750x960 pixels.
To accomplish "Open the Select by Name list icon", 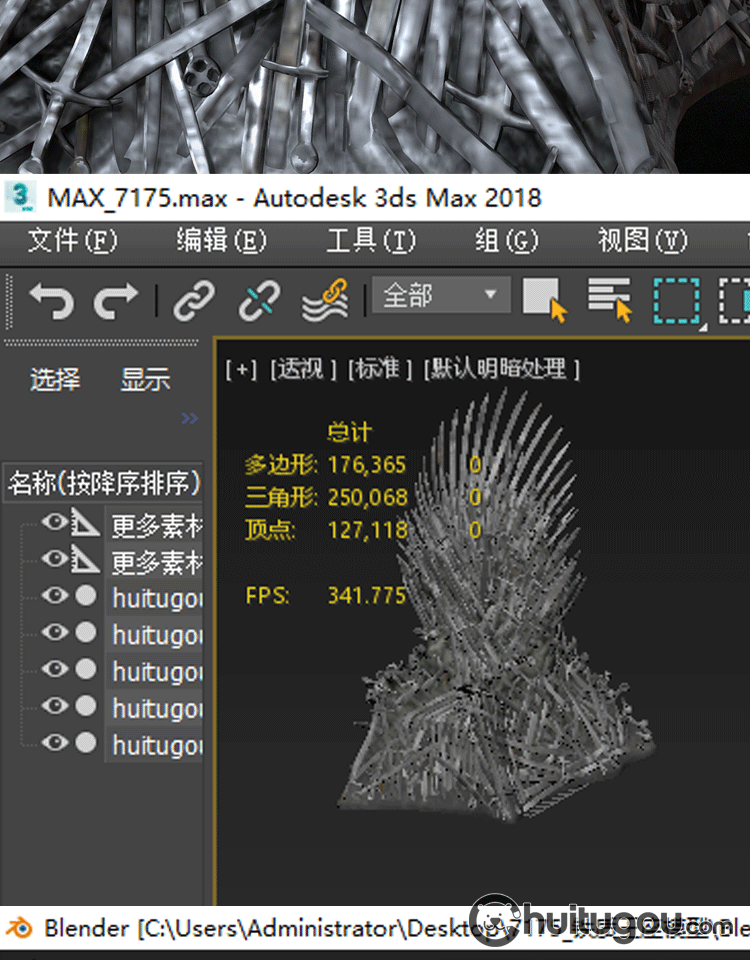I will tap(610, 299).
